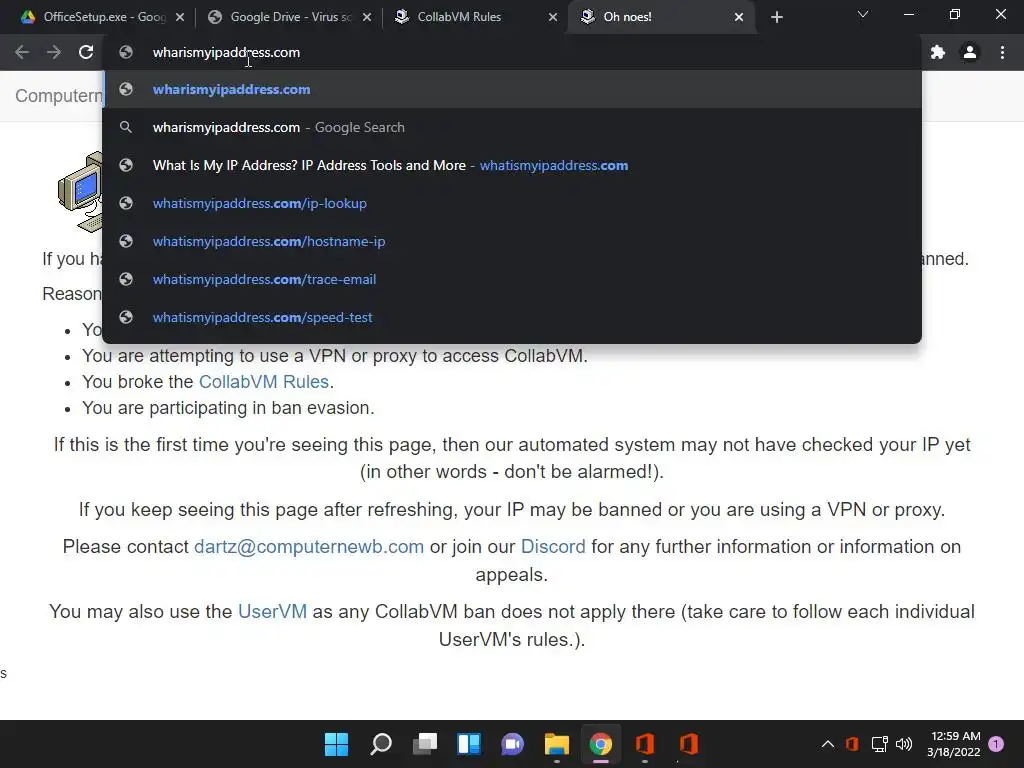Go back using the back arrow

[22, 52]
